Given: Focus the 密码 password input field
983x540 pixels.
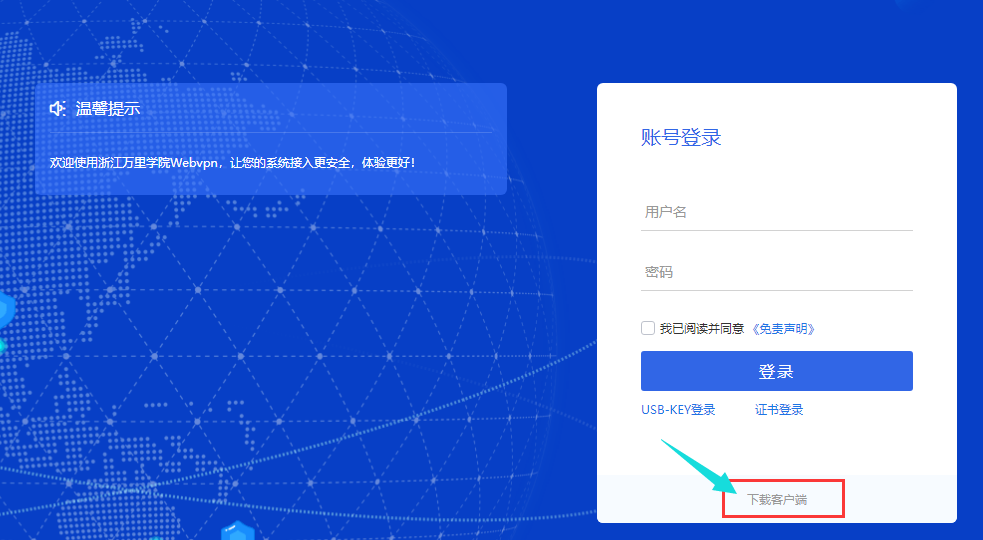Looking at the screenshot, I should pos(776,272).
